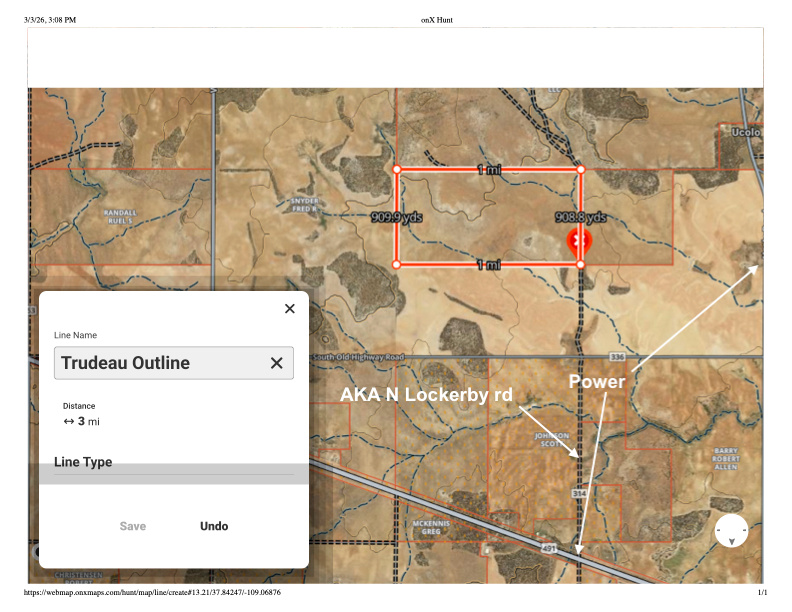Click the 908.8 yds segment label
792x612 pixels.
click(581, 217)
